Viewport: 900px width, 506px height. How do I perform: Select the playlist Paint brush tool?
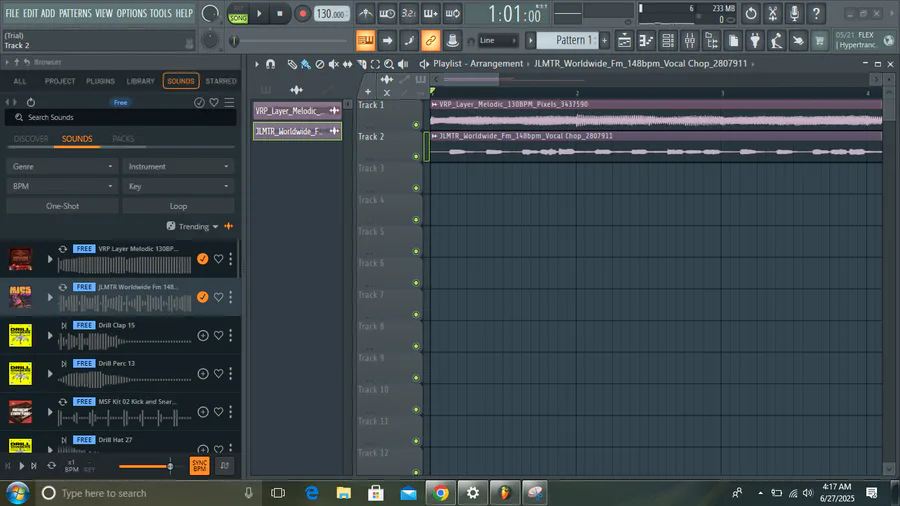click(305, 64)
